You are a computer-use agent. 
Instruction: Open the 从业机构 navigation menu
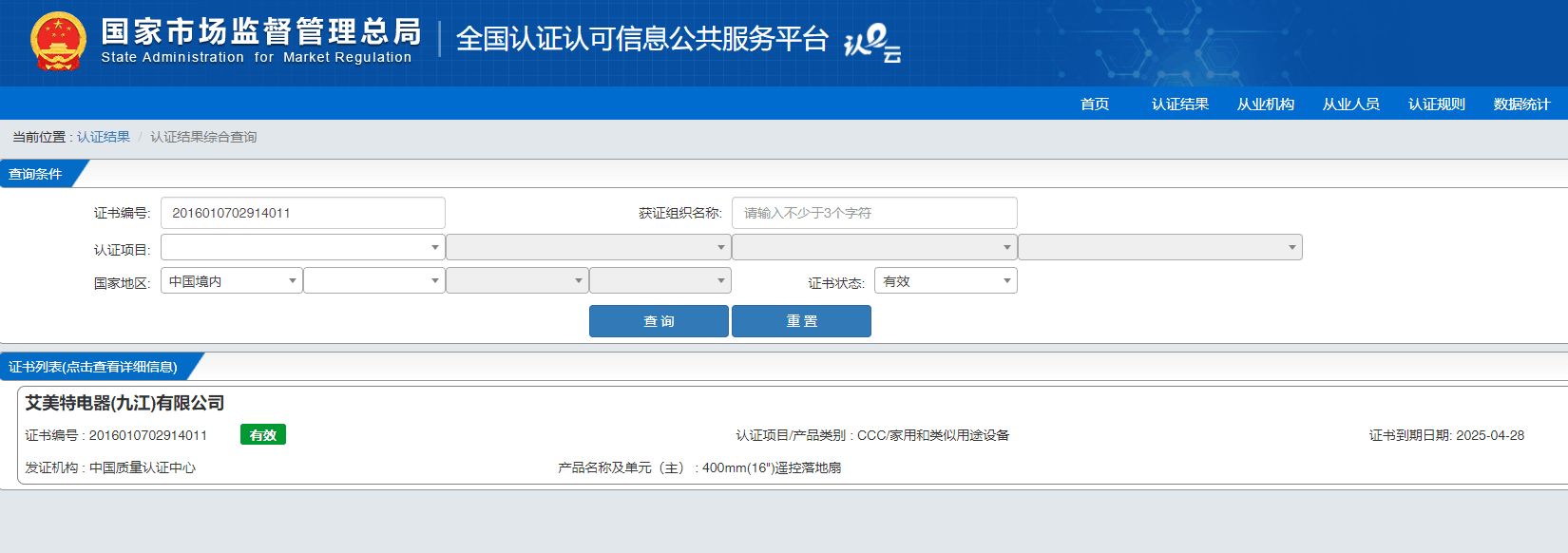1266,104
